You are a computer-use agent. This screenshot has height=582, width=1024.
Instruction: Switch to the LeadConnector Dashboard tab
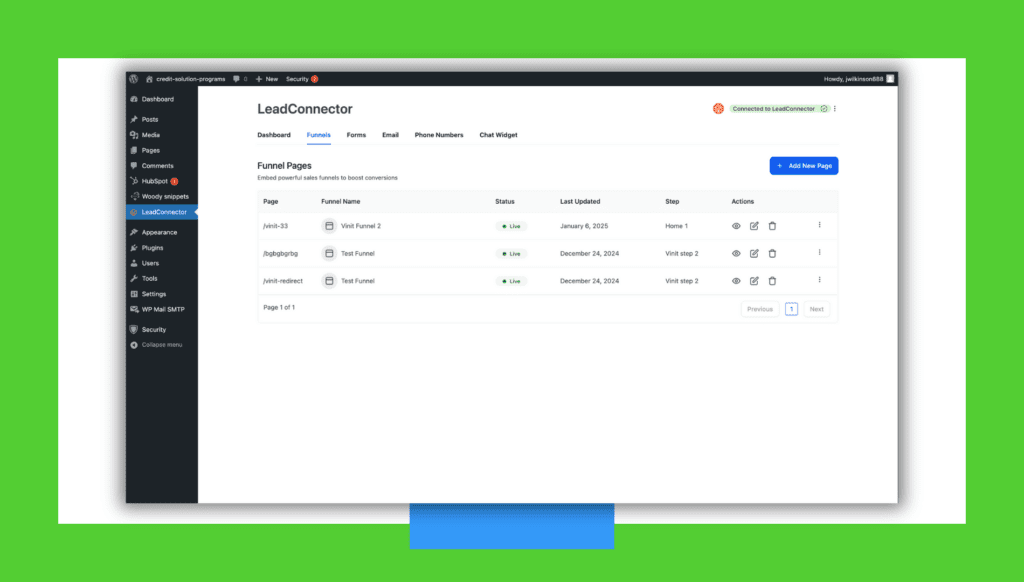click(x=274, y=135)
